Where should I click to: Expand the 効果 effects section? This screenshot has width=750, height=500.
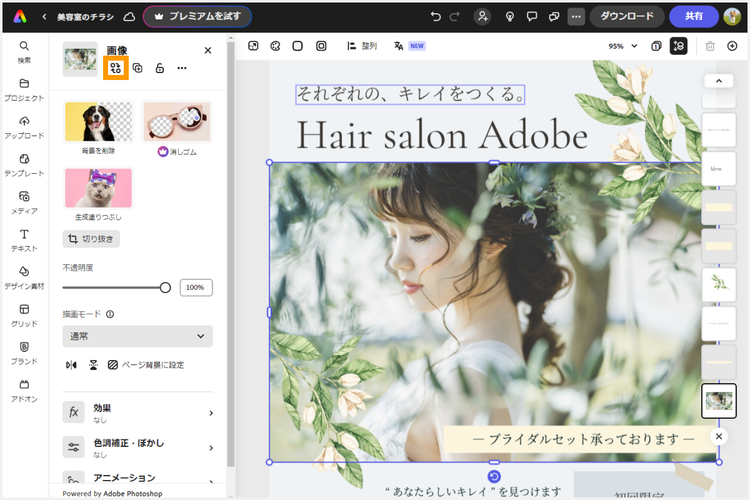point(138,413)
